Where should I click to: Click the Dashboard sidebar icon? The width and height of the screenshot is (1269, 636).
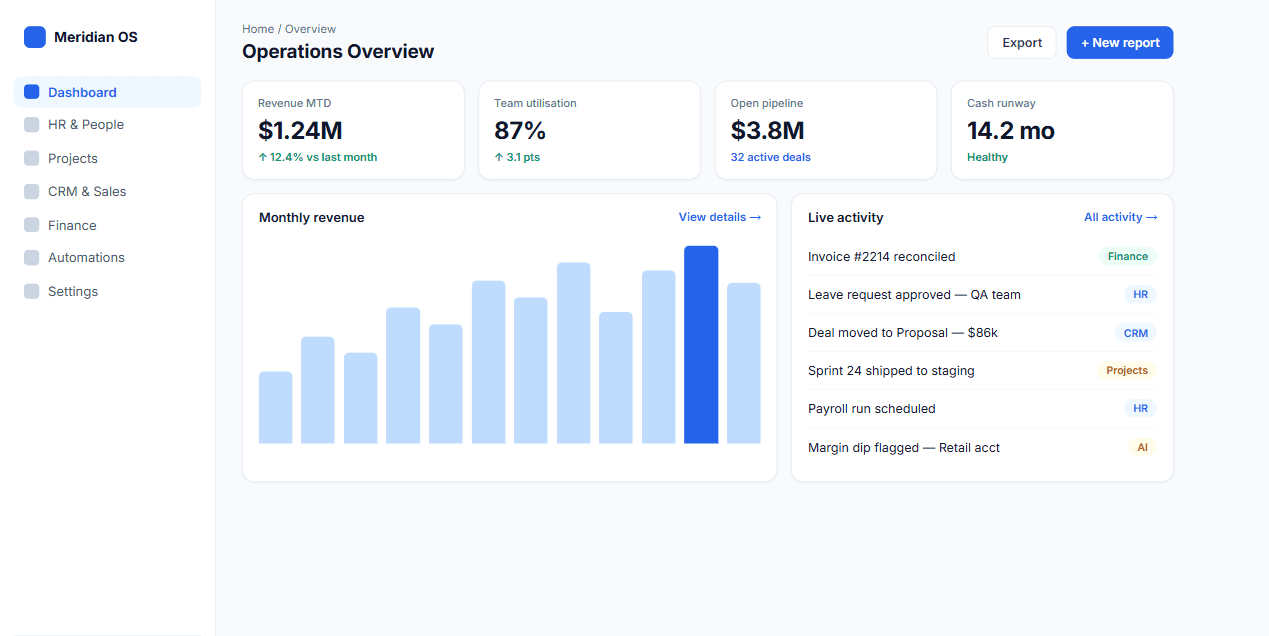(31, 92)
